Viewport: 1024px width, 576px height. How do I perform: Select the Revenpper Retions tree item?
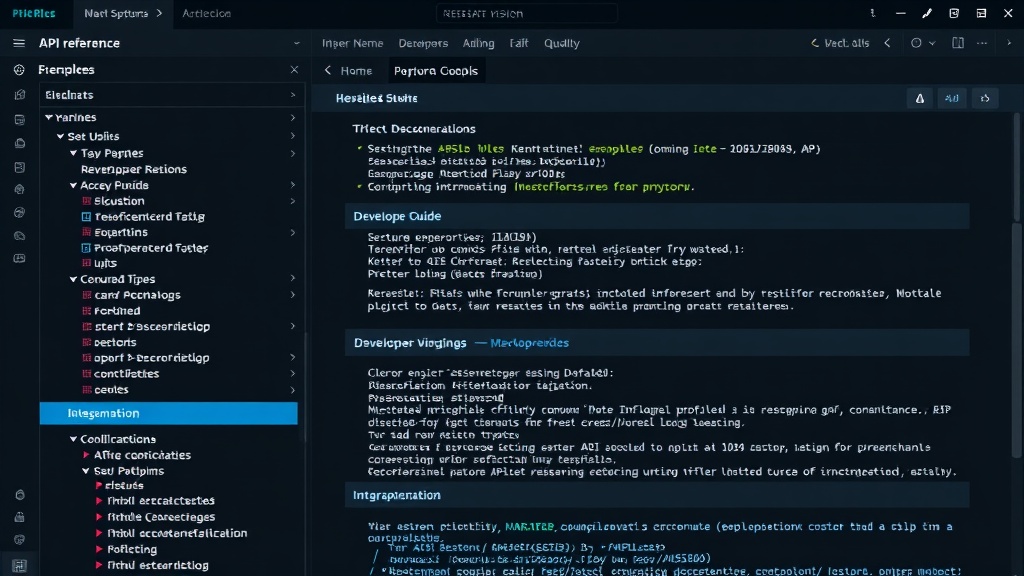click(x=134, y=169)
